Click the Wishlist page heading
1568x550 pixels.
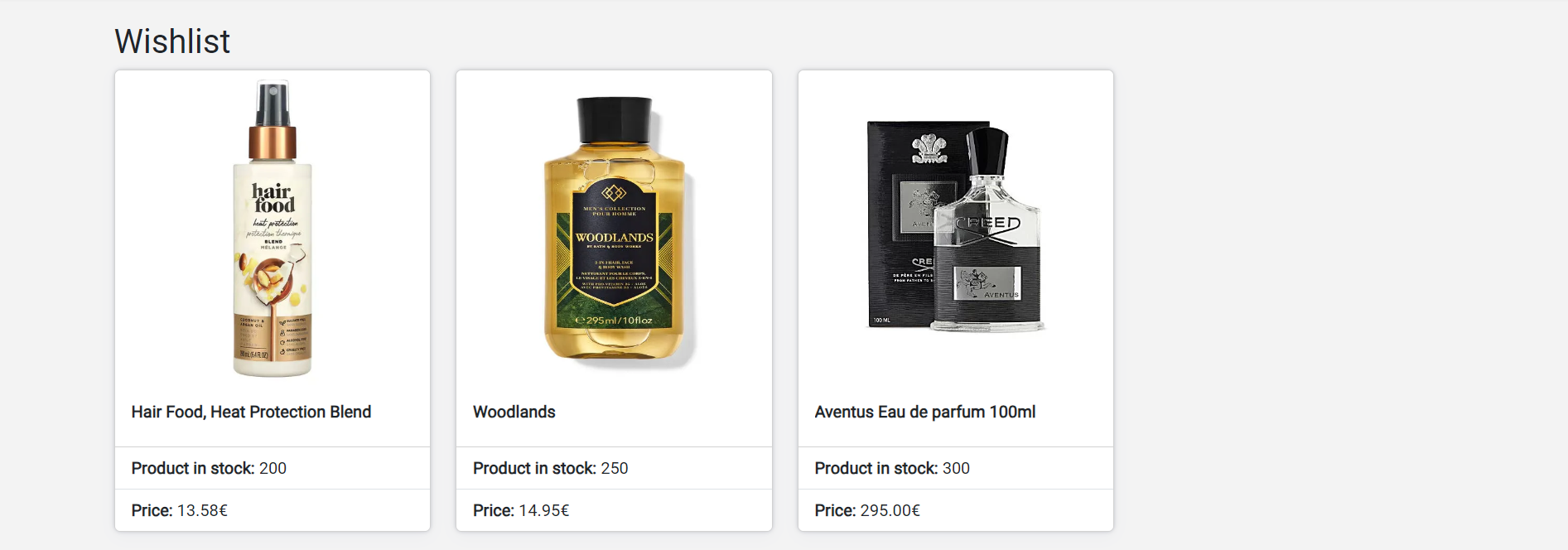(172, 41)
